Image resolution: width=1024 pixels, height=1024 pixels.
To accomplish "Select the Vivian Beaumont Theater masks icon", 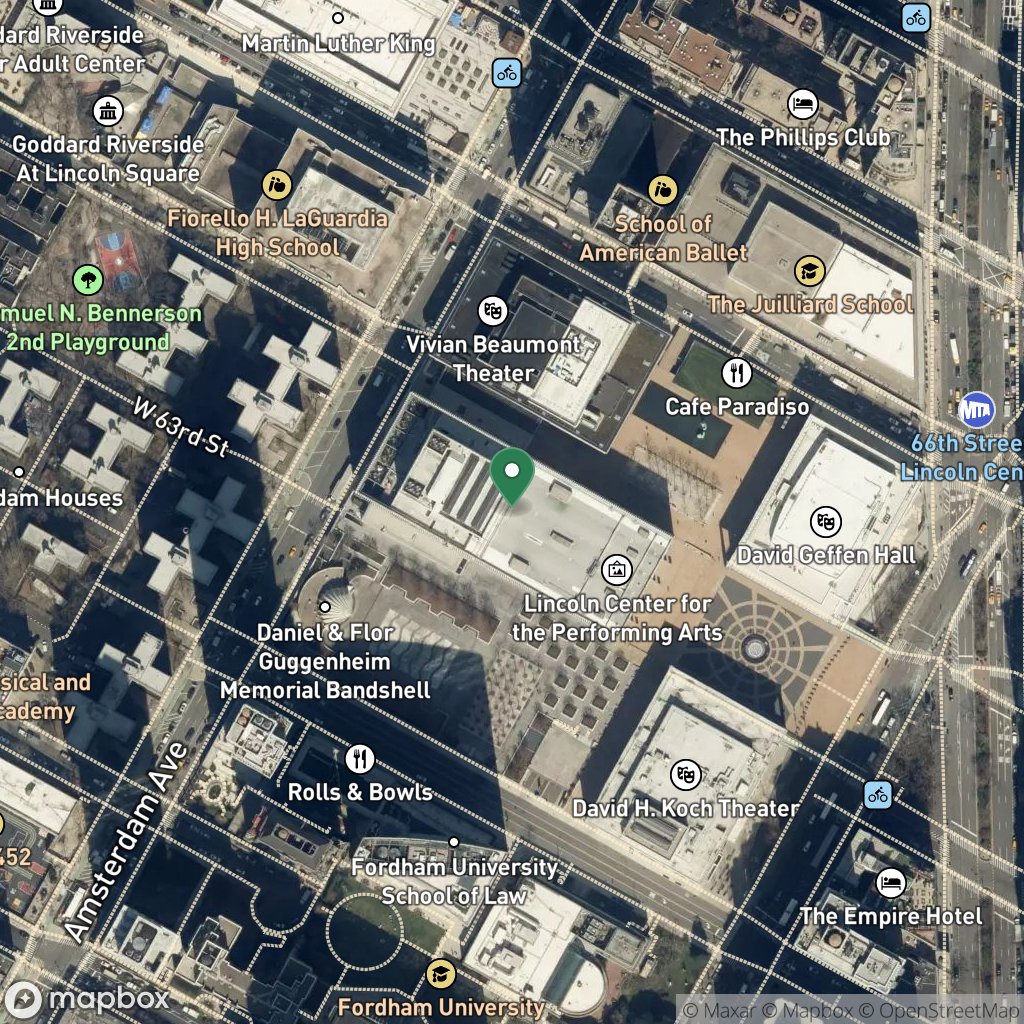I will point(492,311).
